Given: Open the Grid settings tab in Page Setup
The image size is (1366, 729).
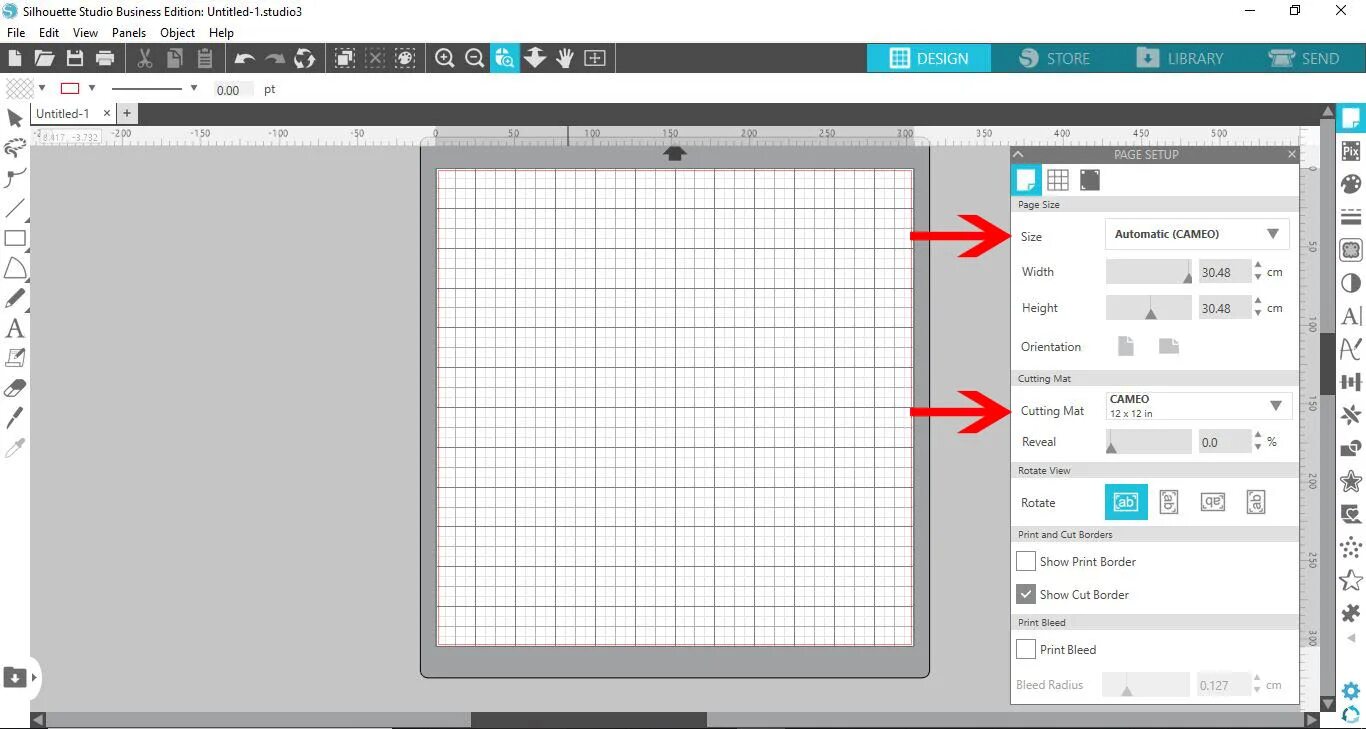Looking at the screenshot, I should [x=1058, y=180].
